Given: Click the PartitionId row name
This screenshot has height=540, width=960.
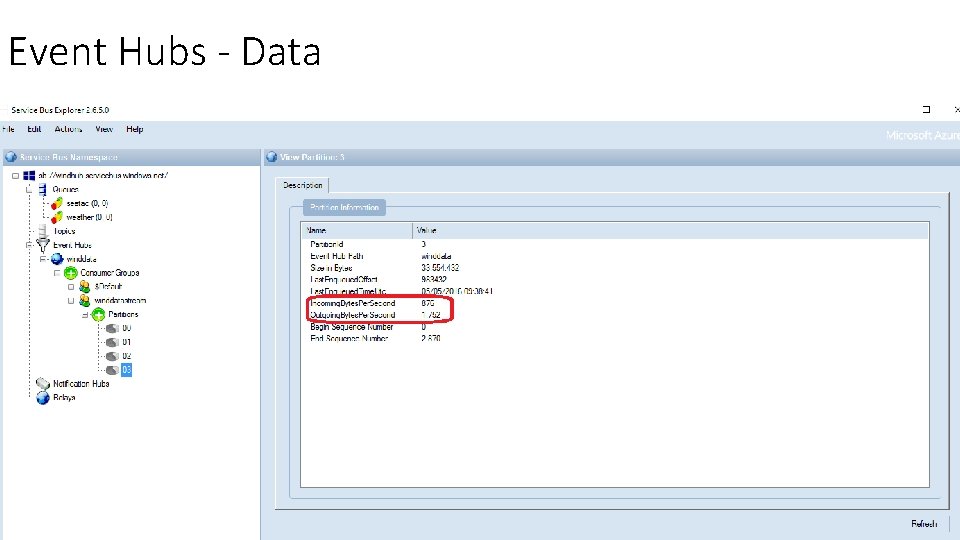Looking at the screenshot, I should tap(327, 244).
